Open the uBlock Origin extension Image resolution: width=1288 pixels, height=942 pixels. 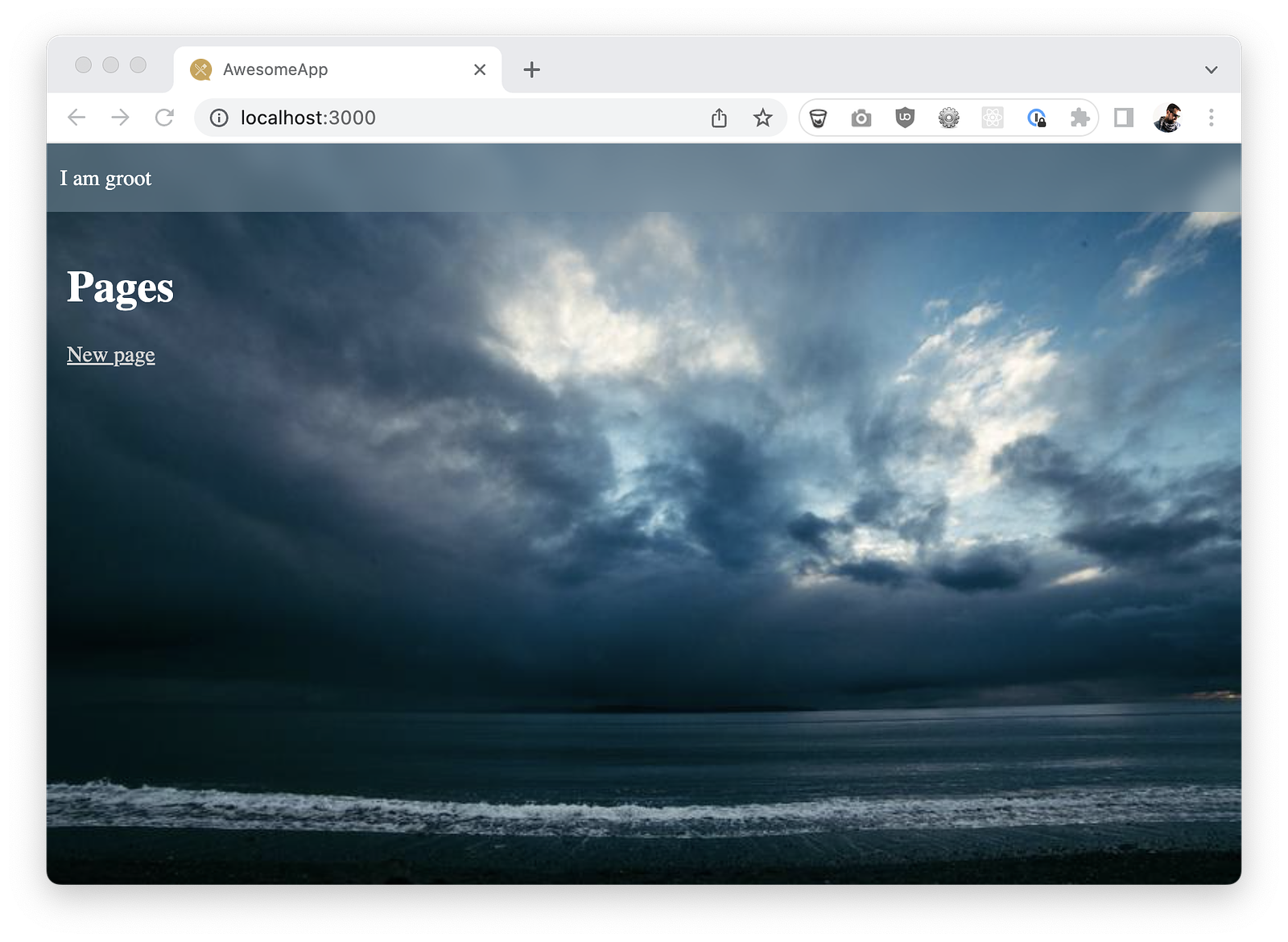point(905,118)
